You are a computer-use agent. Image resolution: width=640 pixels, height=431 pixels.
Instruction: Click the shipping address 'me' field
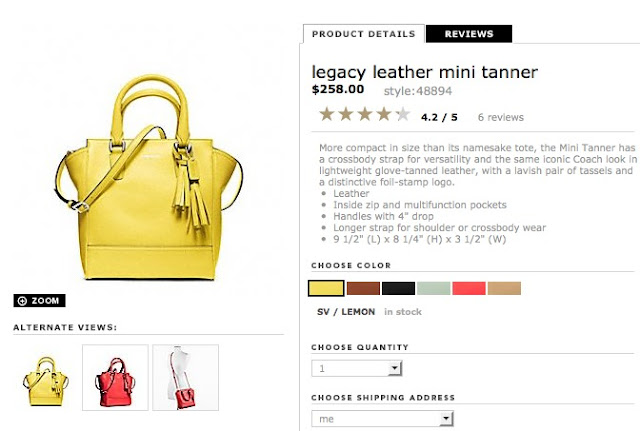[382, 419]
